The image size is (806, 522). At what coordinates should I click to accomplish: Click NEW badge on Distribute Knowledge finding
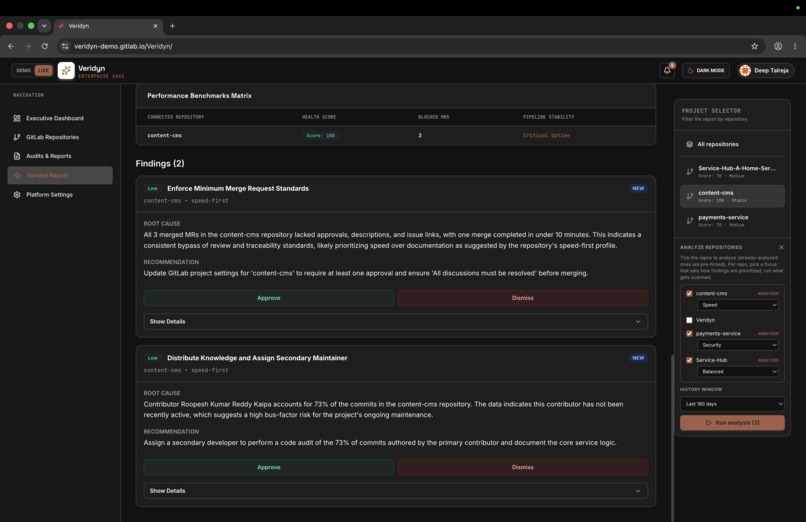point(638,358)
